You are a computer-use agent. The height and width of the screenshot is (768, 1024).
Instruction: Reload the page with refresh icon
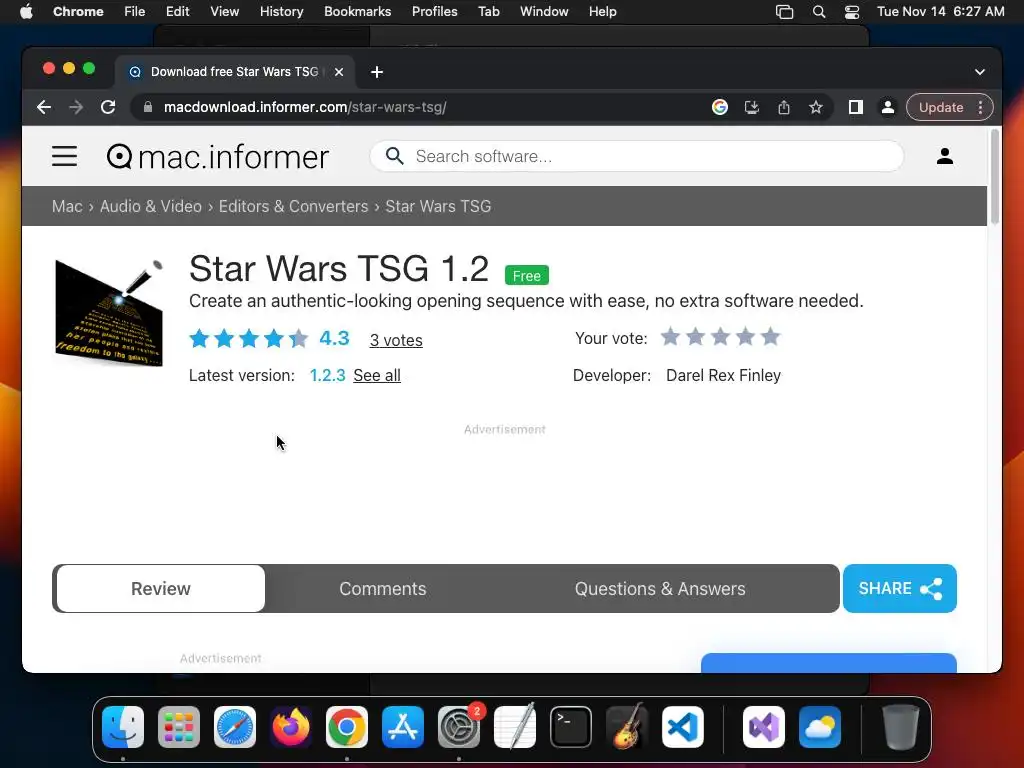click(108, 107)
